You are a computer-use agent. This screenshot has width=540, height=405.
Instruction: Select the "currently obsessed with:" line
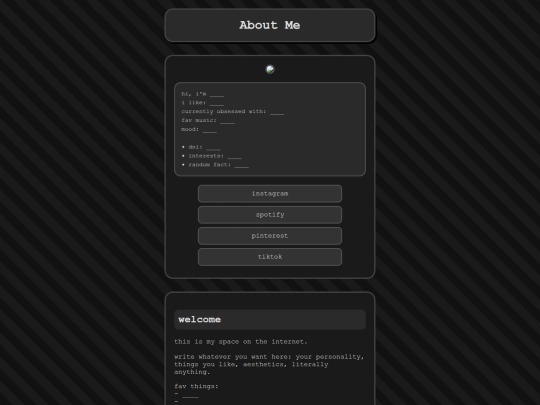tap(233, 112)
